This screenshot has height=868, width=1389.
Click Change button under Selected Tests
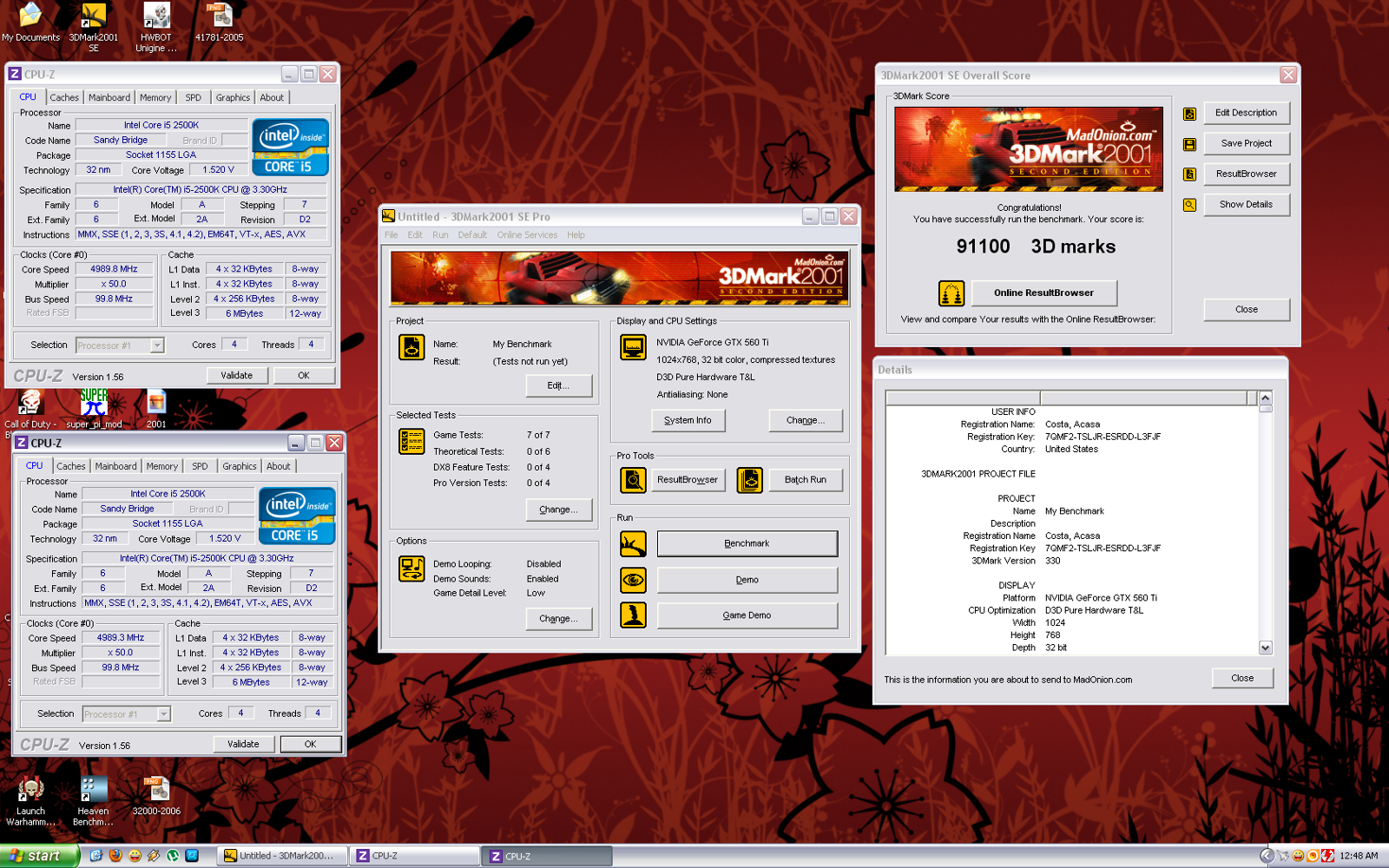559,510
